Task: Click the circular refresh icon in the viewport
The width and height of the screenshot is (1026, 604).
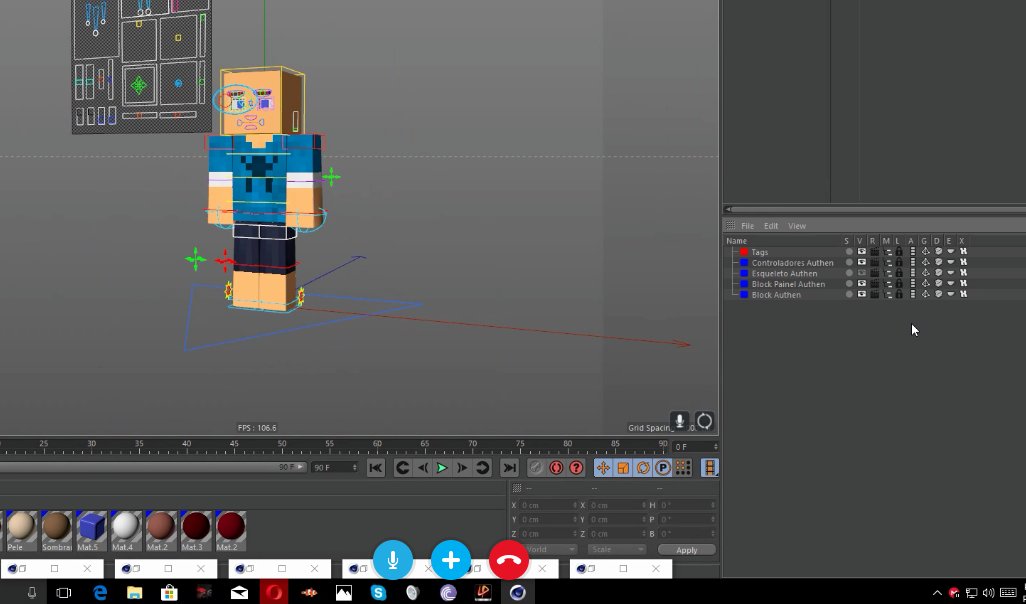Action: click(704, 421)
